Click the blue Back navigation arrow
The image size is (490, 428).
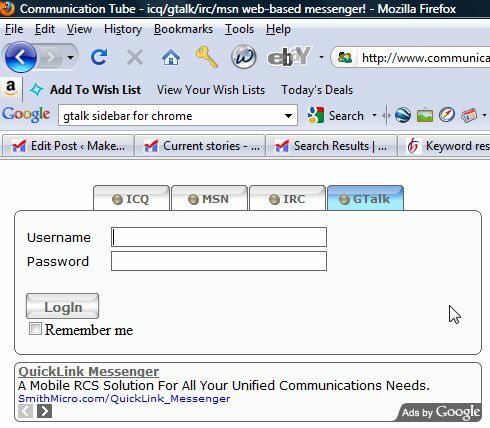[21, 57]
